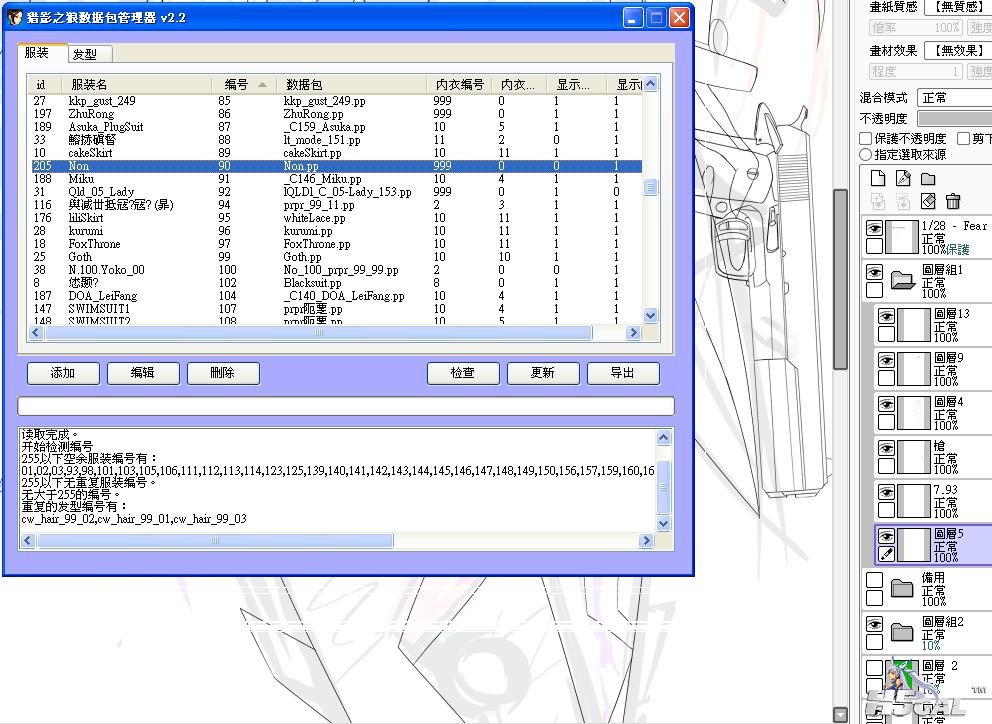This screenshot has width=992, height=724.
Task: Create a new normal layer
Action: click(878, 179)
